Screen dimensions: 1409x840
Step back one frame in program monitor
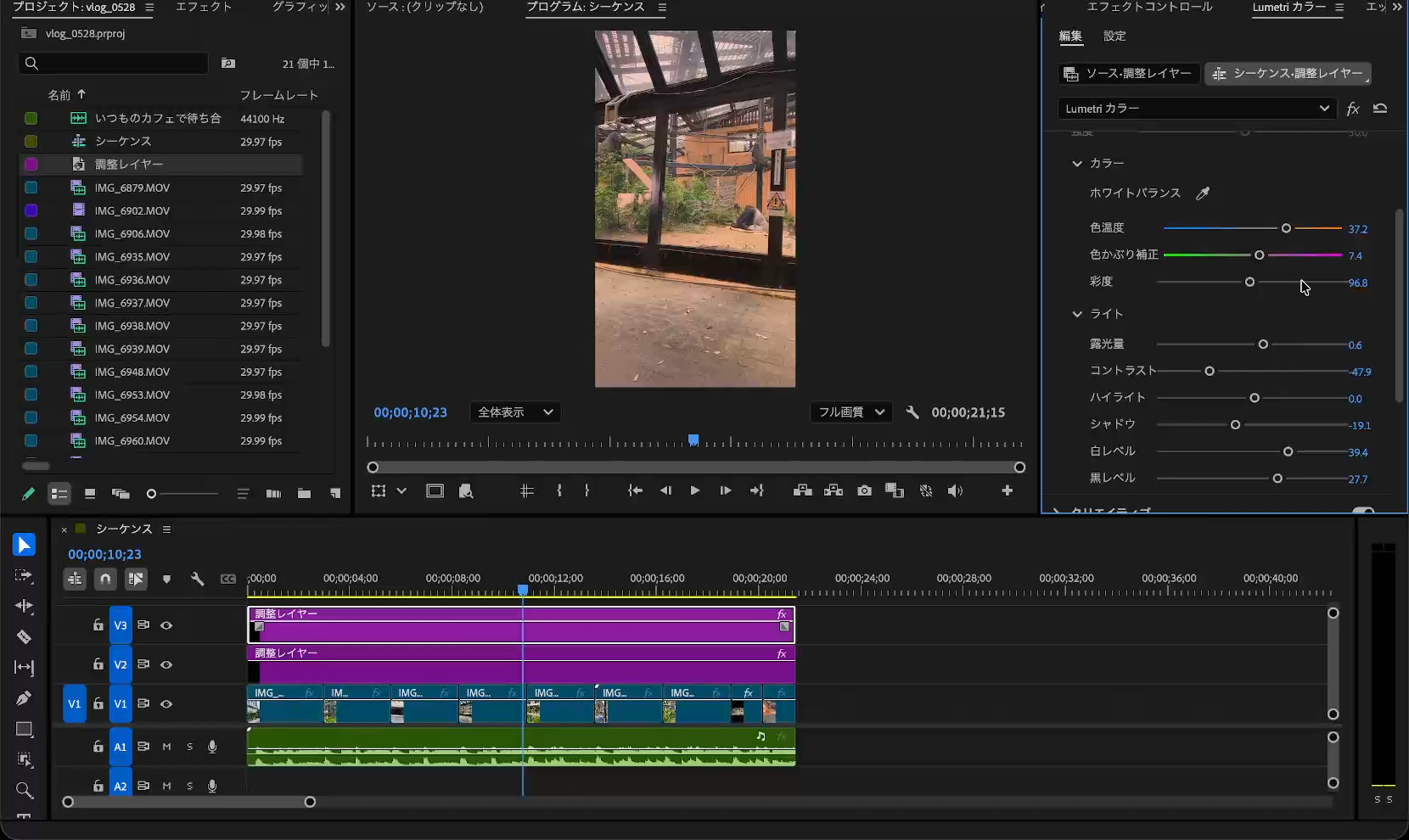pyautogui.click(x=665, y=491)
